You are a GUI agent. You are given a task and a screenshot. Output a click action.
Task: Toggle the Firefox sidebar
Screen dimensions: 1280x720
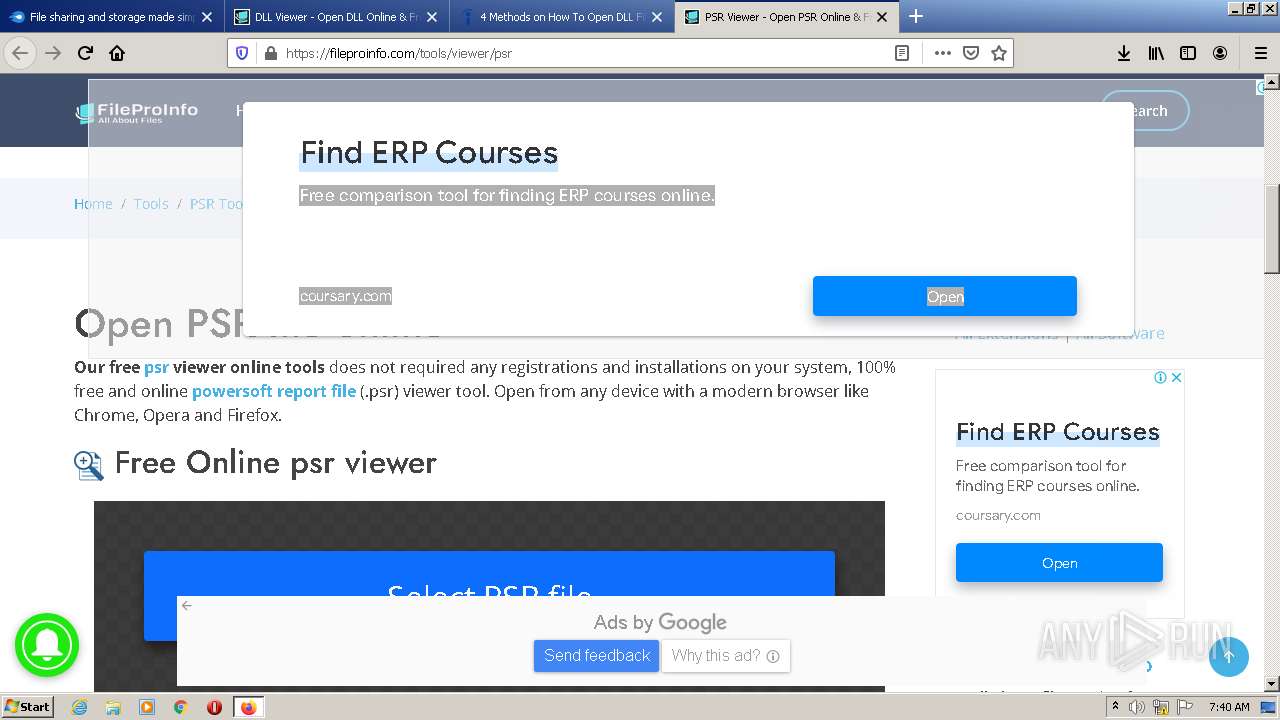click(x=1188, y=53)
